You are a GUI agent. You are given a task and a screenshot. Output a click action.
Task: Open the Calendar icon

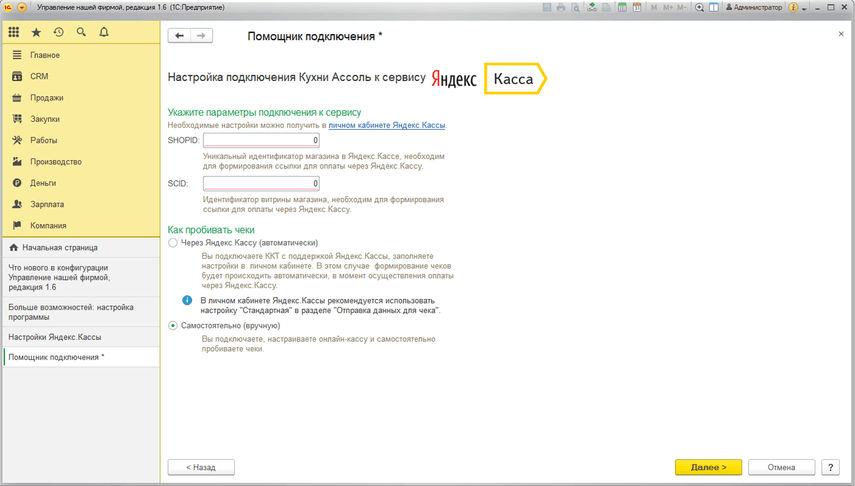tap(637, 8)
